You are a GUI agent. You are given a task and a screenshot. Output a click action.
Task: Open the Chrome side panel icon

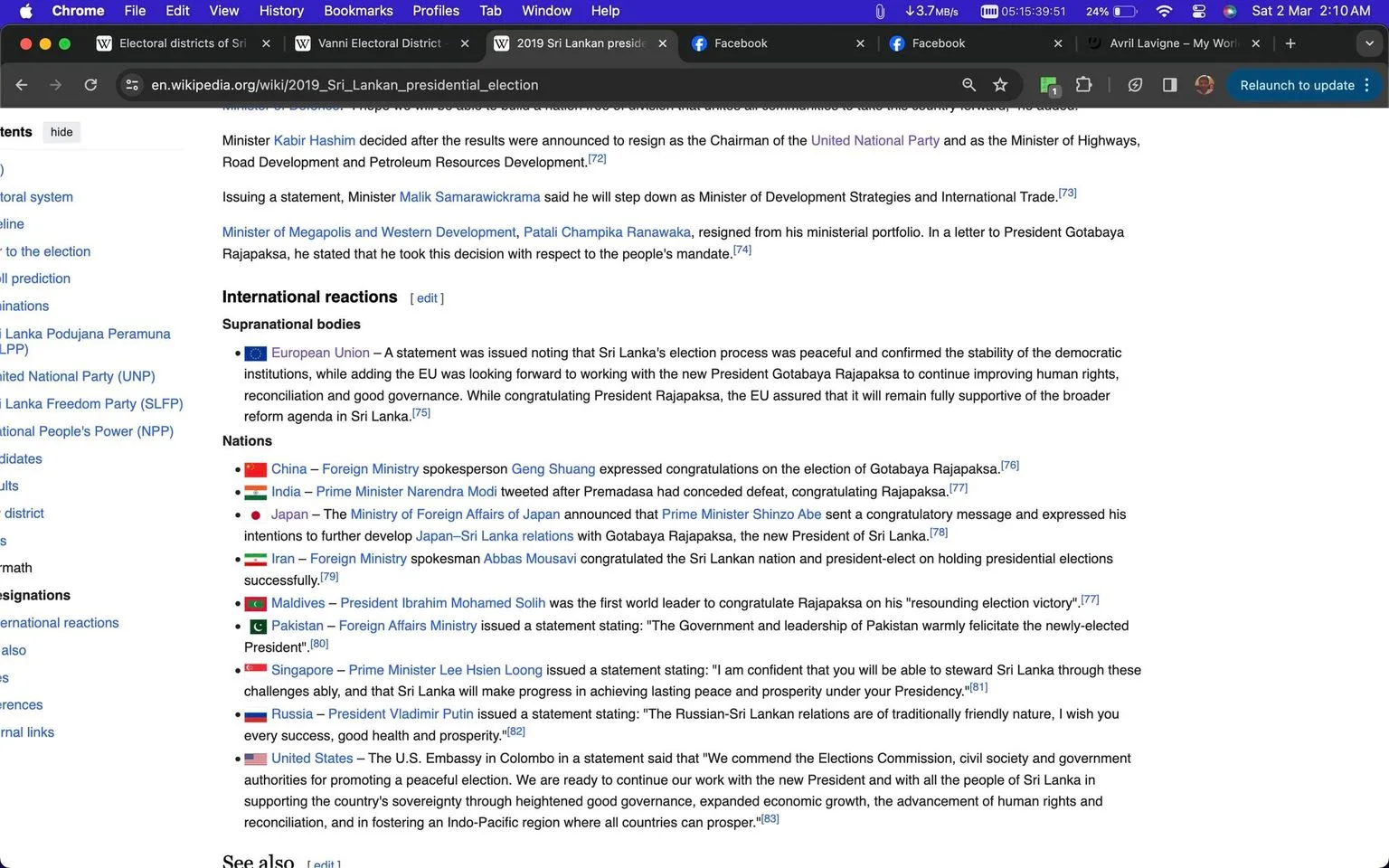point(1169,85)
